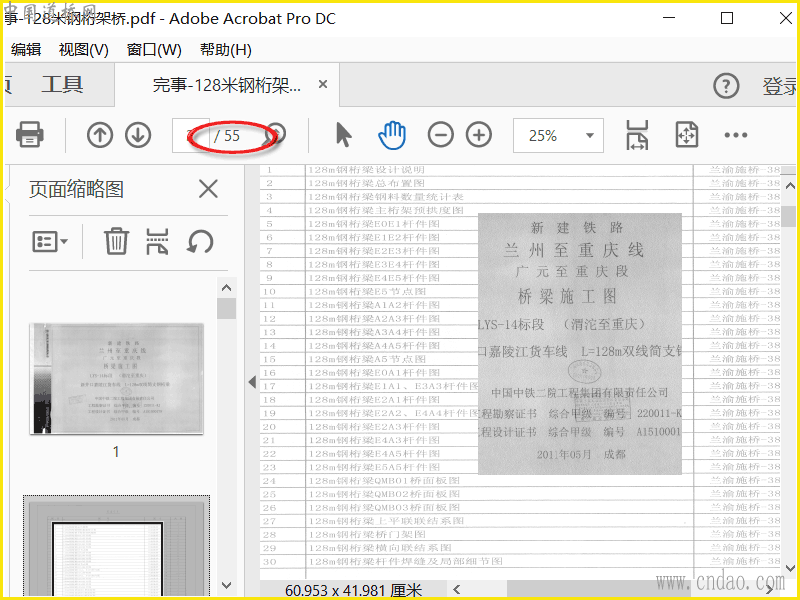Click the Fit to full page icon
Screen dimensions: 800x600
686,135
